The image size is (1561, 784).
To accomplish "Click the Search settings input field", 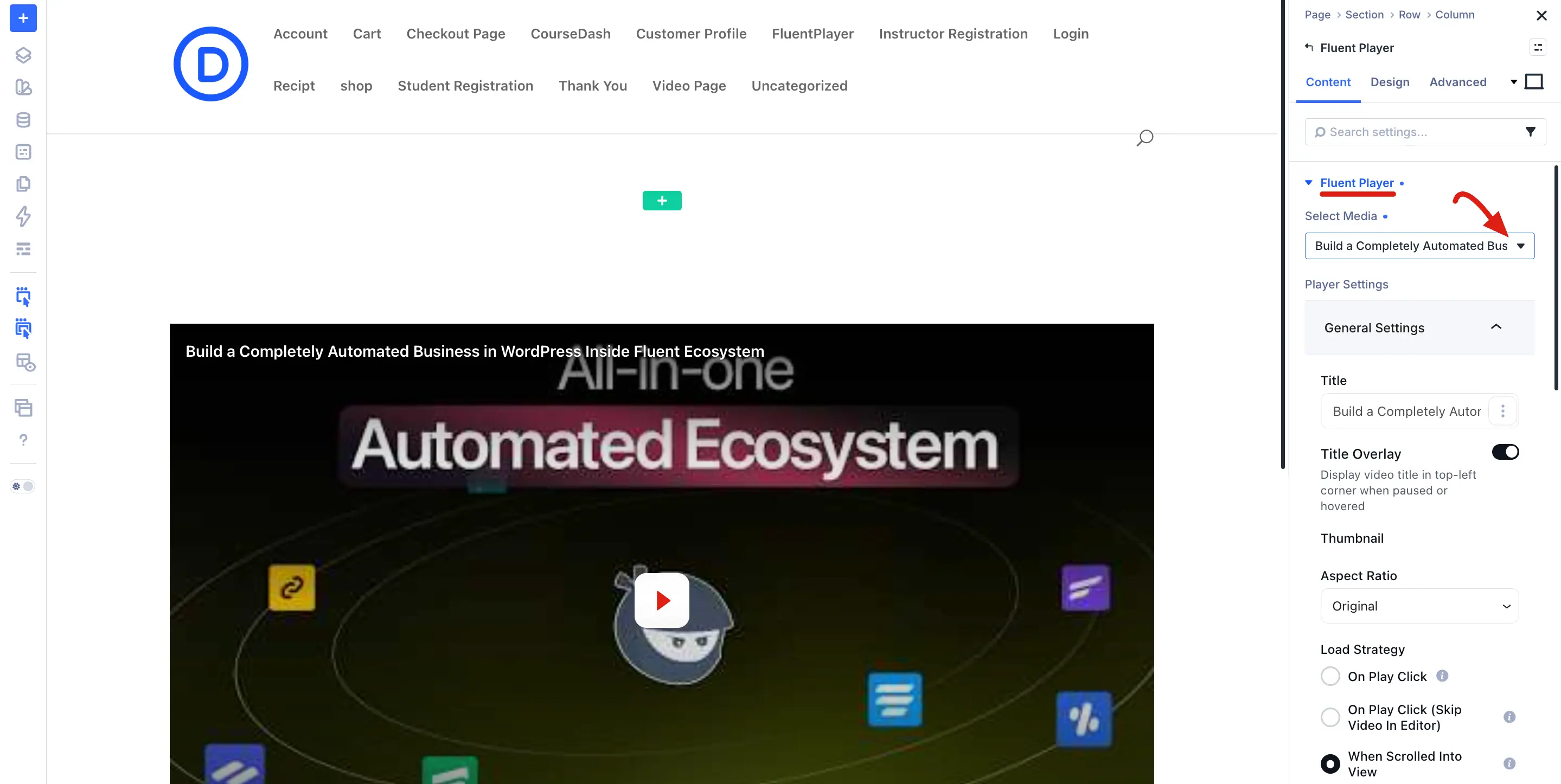I will click(1425, 131).
